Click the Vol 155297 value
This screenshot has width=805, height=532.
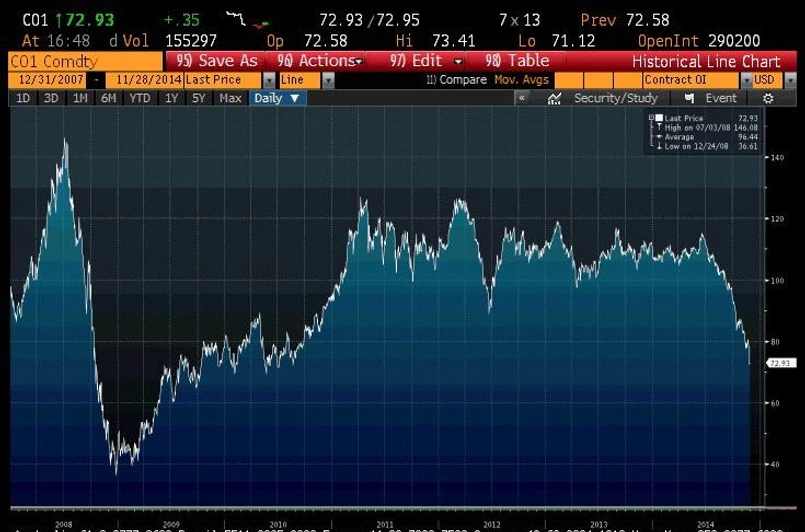[191, 41]
